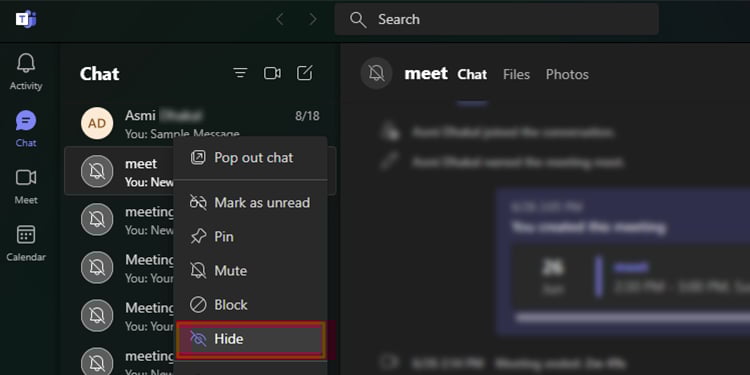This screenshot has width=750, height=375.
Task: Select the Chat icon in sidebar
Action: (x=26, y=129)
